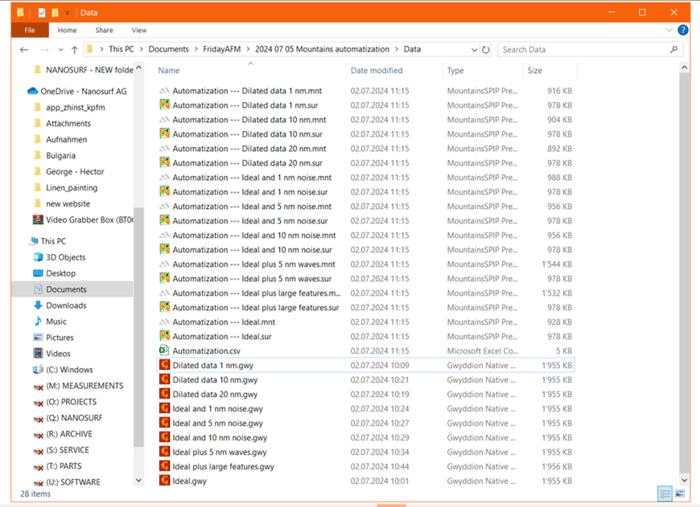
Task: Click the OneDrive - Nanosurf AG cloud icon
Action: tap(33, 91)
